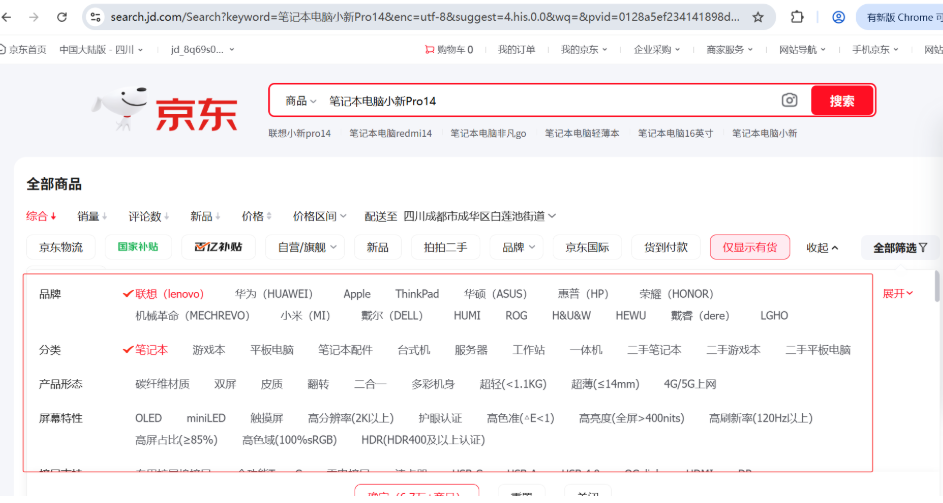943x503 pixels.
Task: Toggle the 国家补贴 filter
Action: coord(138,247)
